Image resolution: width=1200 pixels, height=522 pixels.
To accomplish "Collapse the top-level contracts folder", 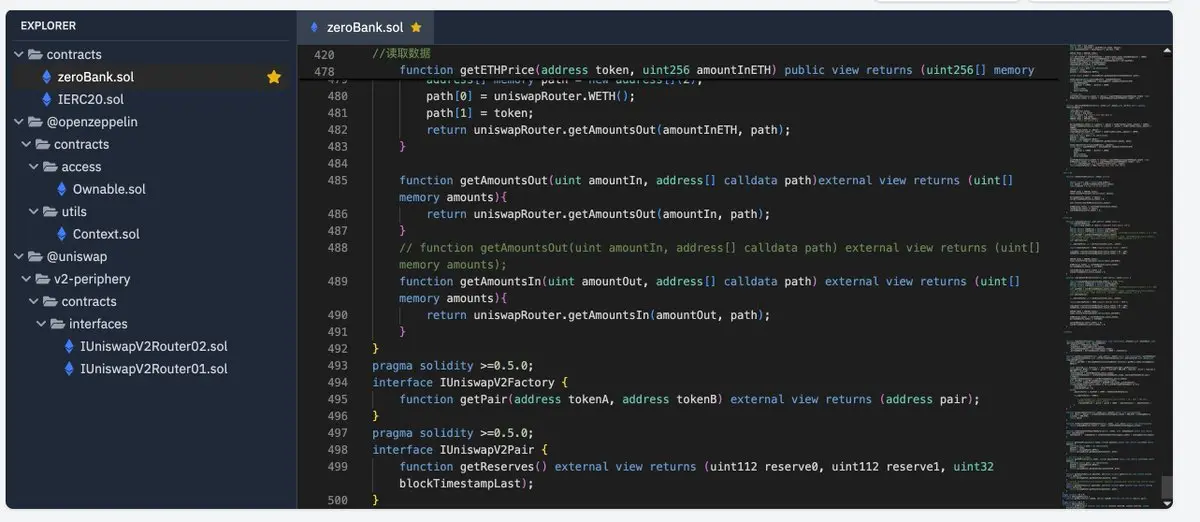I will point(19,54).
